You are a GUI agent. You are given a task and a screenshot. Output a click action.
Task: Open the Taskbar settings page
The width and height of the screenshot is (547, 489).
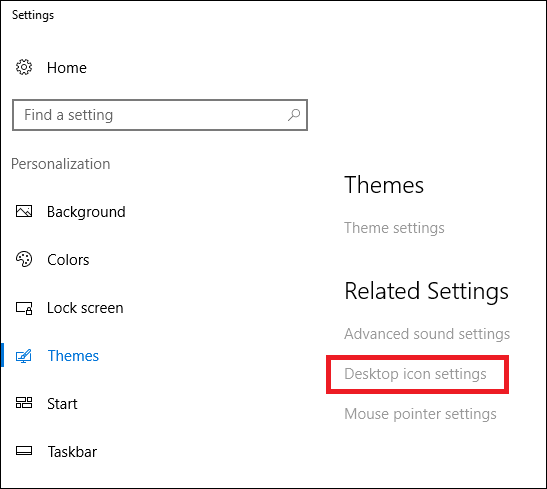(72, 452)
